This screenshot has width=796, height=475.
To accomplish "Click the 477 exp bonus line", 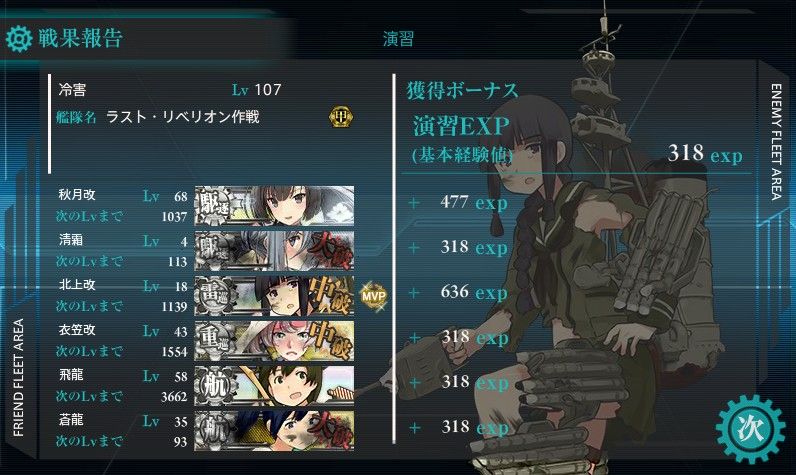I will click(x=474, y=202).
